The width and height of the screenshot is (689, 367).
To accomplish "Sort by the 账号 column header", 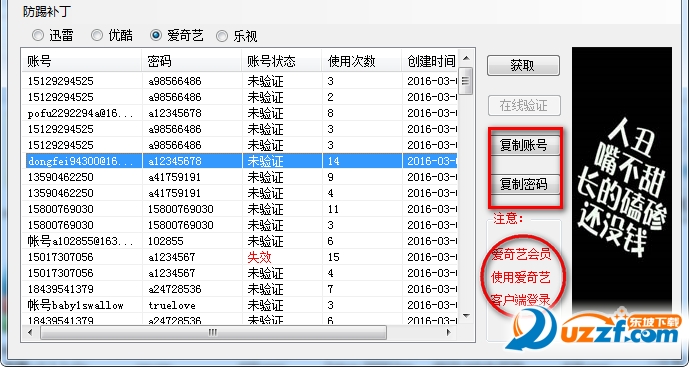I will coord(82,62).
